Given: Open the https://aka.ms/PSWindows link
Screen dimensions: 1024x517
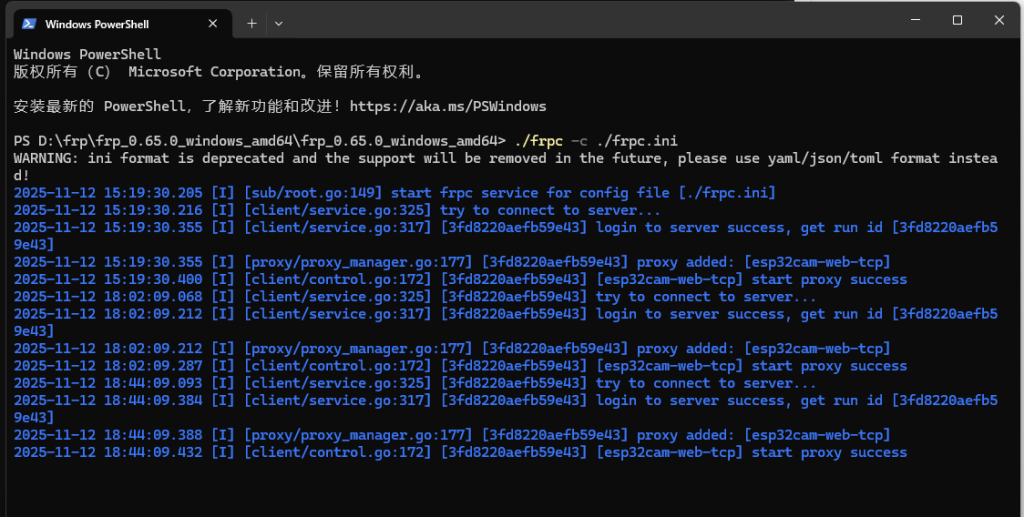Looking at the screenshot, I should pos(448,106).
